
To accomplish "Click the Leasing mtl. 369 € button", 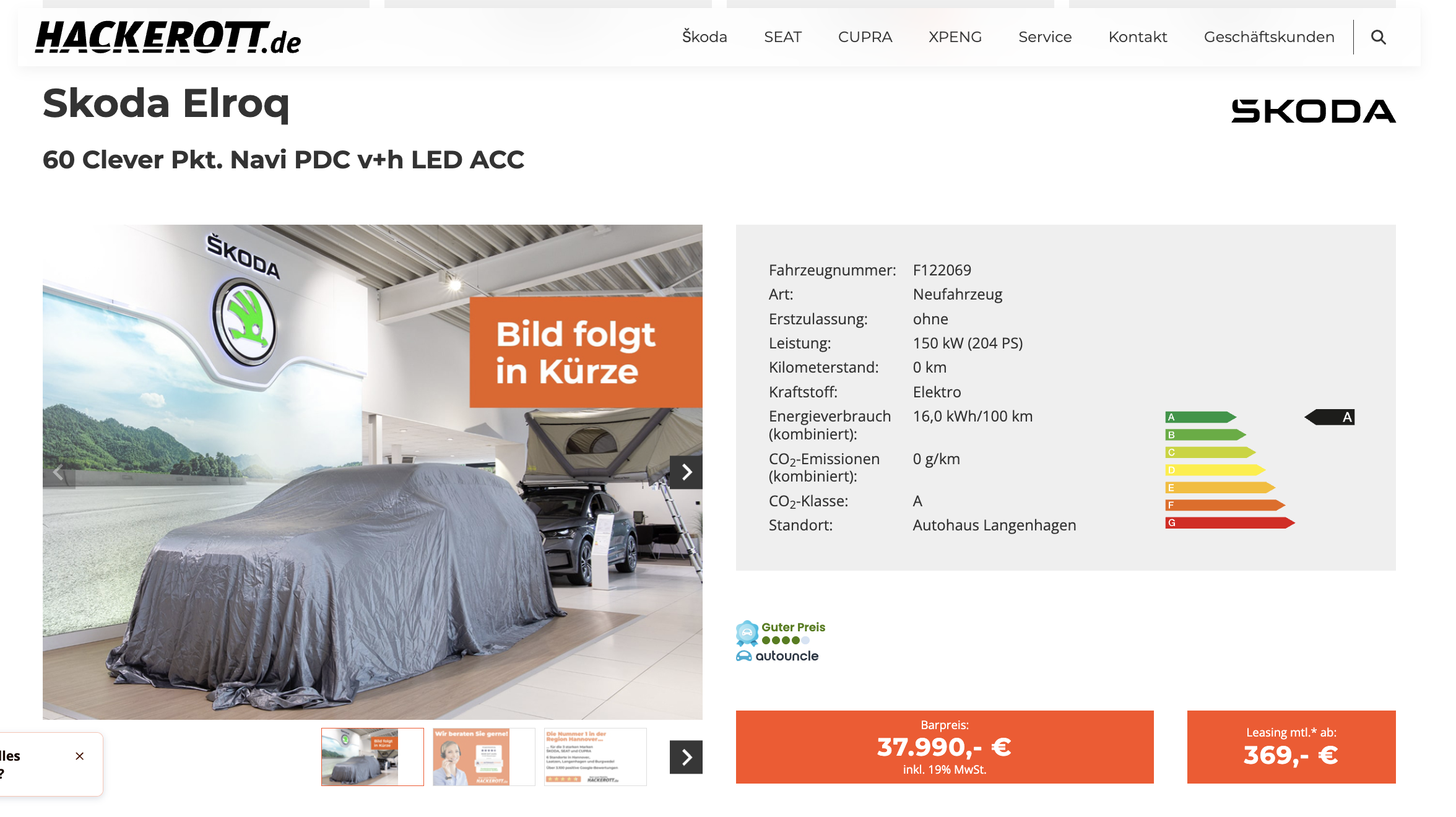I will pyautogui.click(x=1291, y=747).
